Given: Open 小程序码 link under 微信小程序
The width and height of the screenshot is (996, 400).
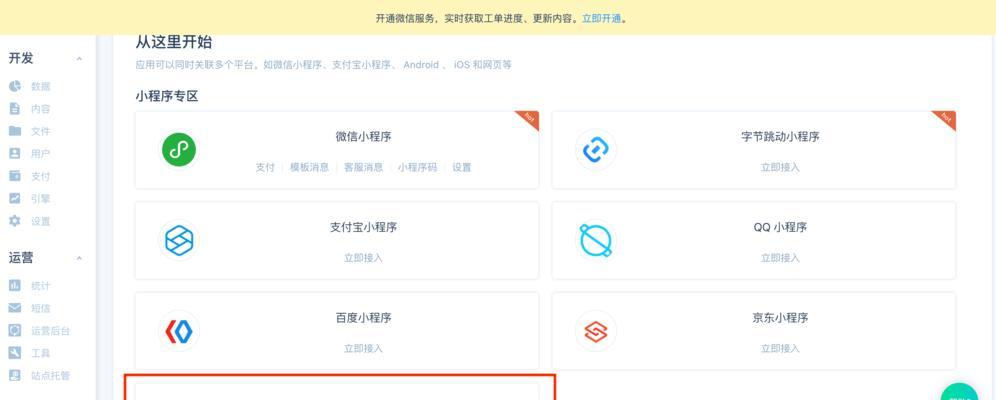Looking at the screenshot, I should click(x=417, y=167).
